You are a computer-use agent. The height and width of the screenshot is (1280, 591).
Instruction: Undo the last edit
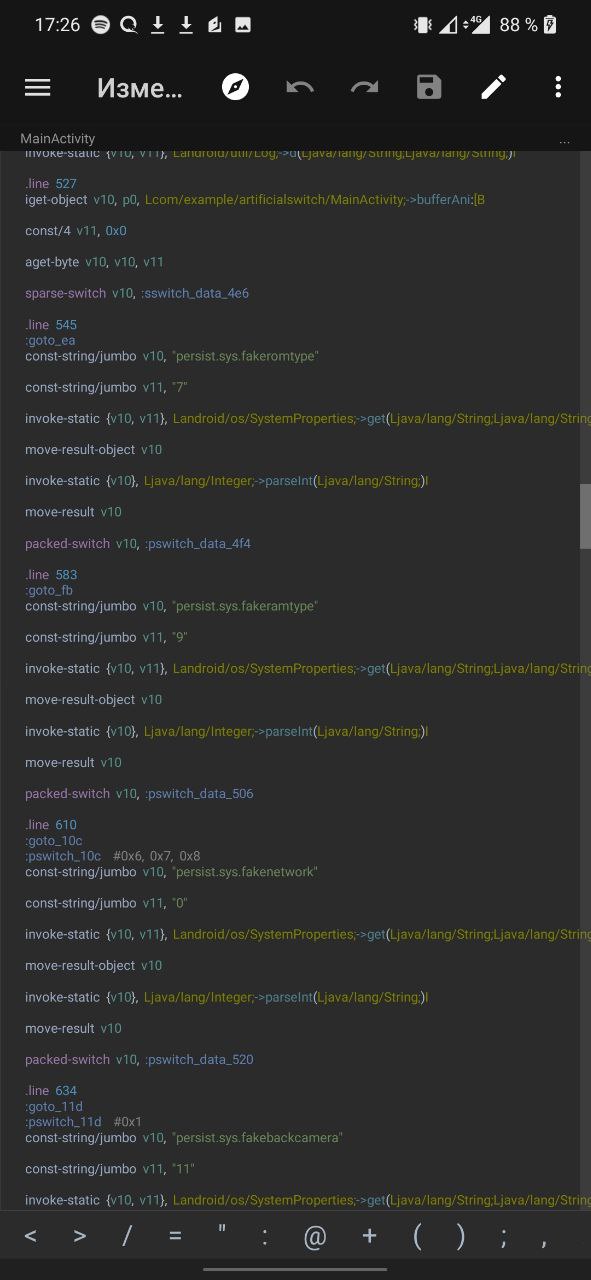tap(300, 88)
